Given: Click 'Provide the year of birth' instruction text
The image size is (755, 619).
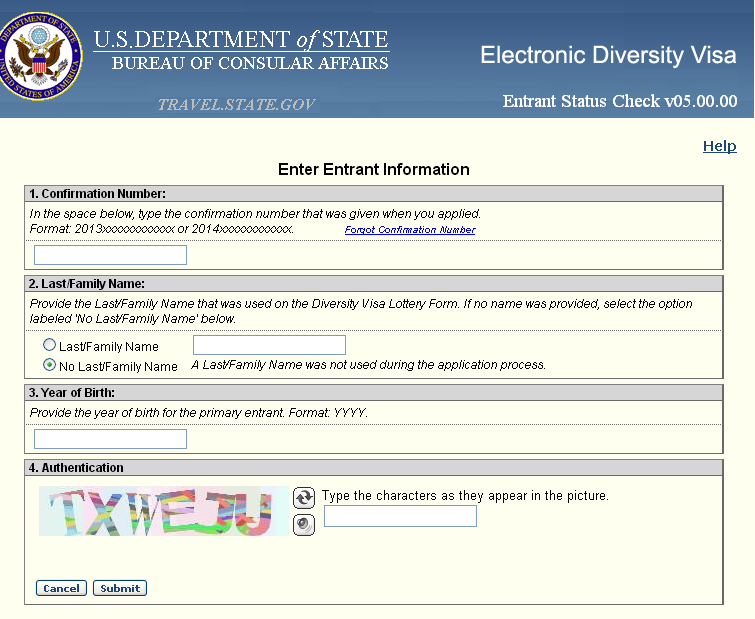Looking at the screenshot, I should pos(198,413).
